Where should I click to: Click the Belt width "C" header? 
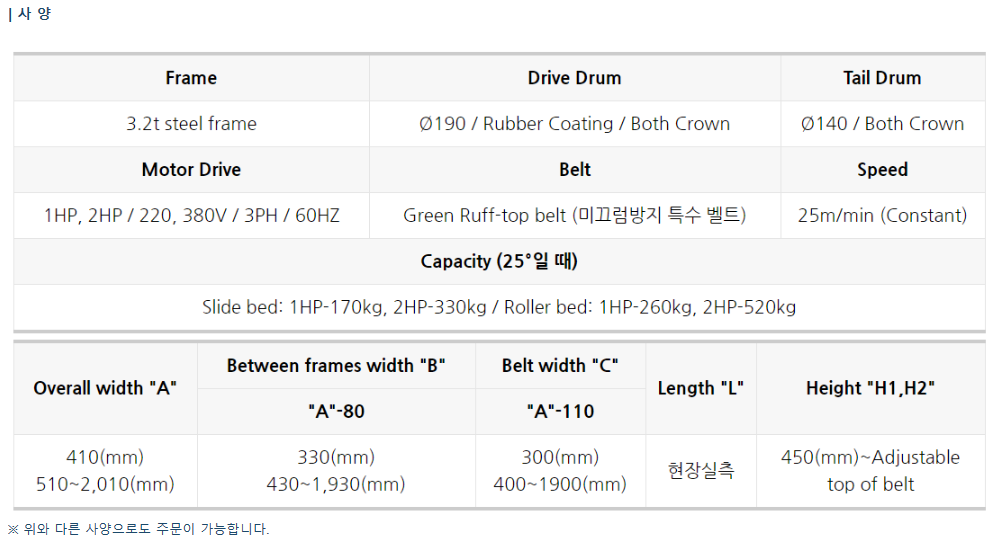[560, 366]
